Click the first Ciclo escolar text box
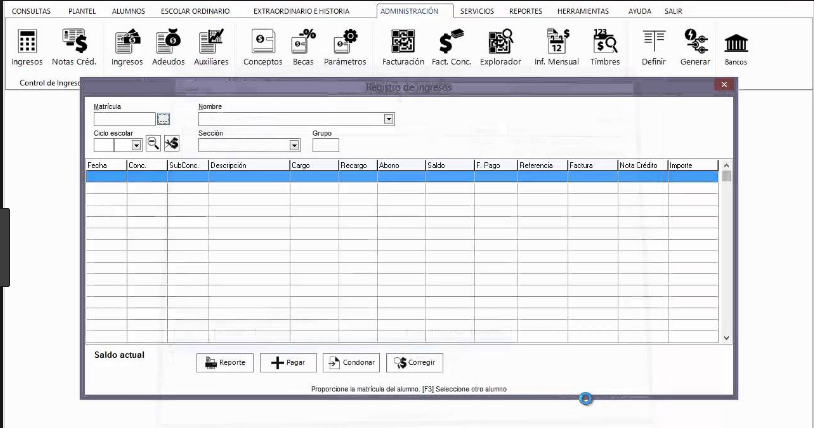The image size is (814, 428). click(x=104, y=145)
